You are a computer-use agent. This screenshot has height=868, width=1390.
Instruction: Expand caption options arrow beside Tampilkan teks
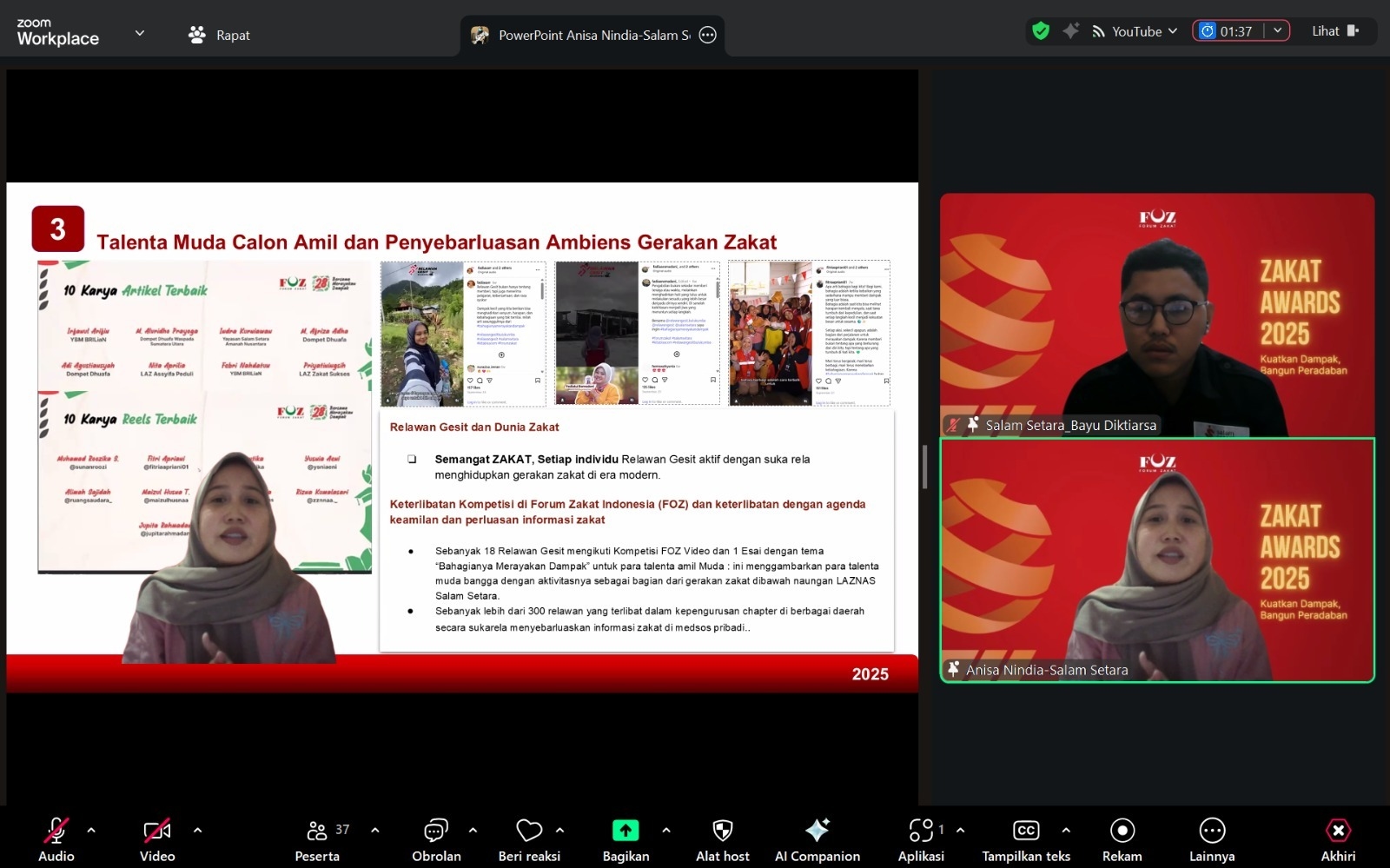[1066, 831]
